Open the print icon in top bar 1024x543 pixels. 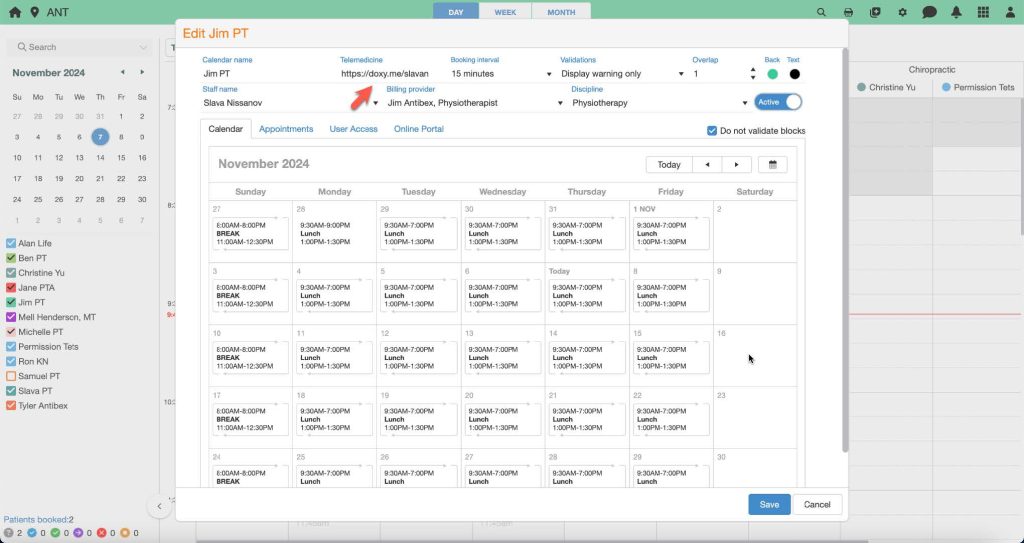[x=848, y=12]
